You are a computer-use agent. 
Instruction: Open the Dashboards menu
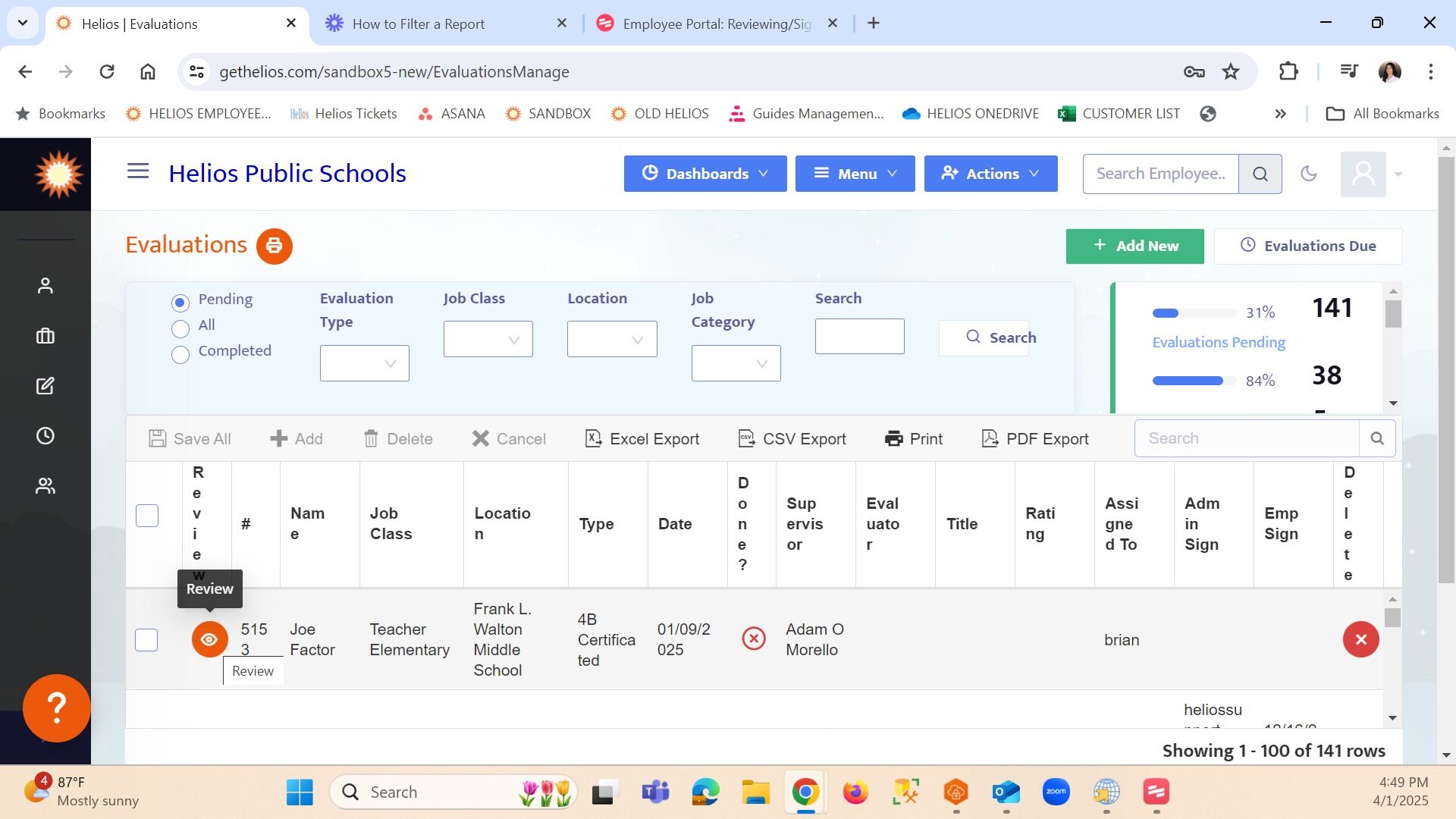(x=704, y=174)
